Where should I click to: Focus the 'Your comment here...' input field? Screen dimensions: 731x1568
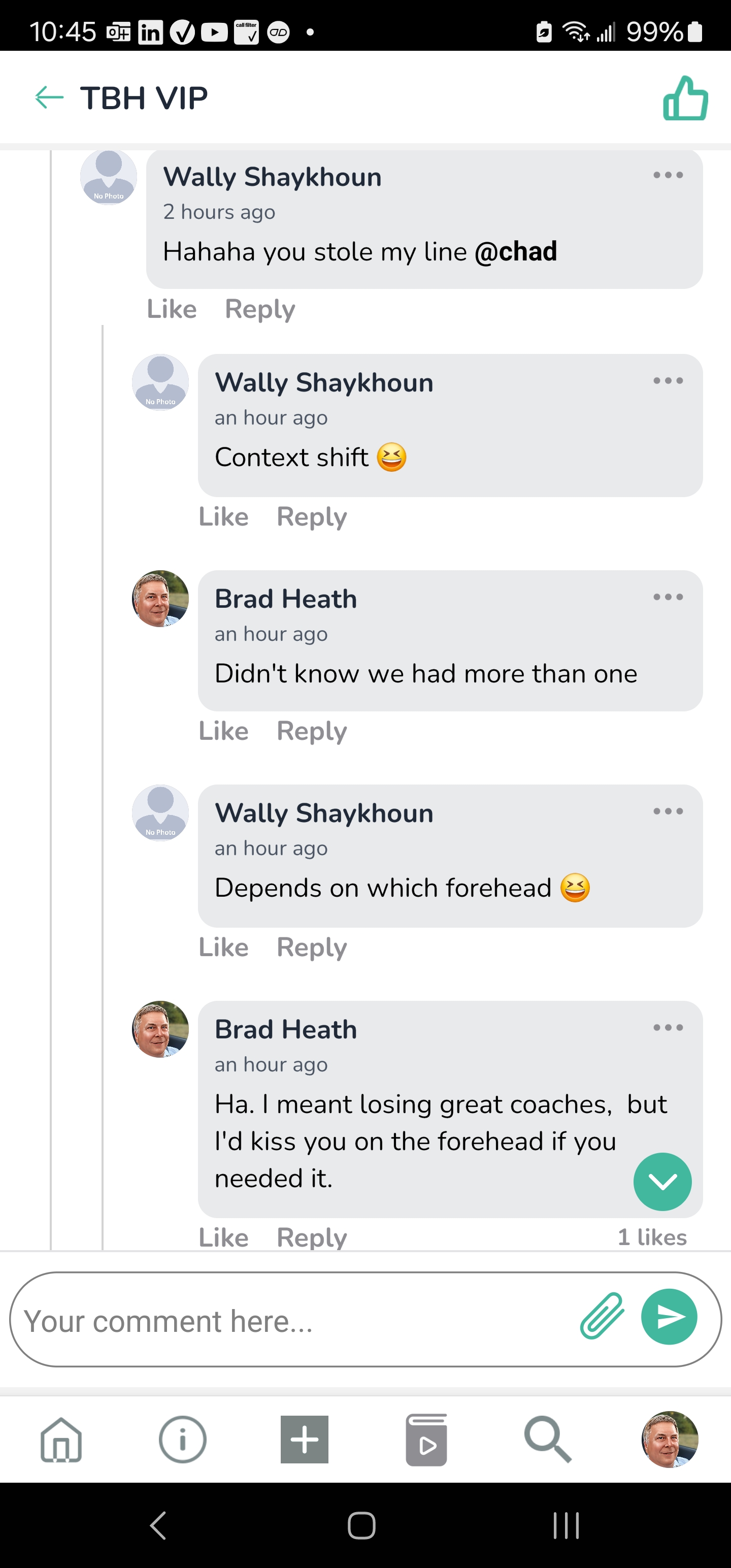292,1321
